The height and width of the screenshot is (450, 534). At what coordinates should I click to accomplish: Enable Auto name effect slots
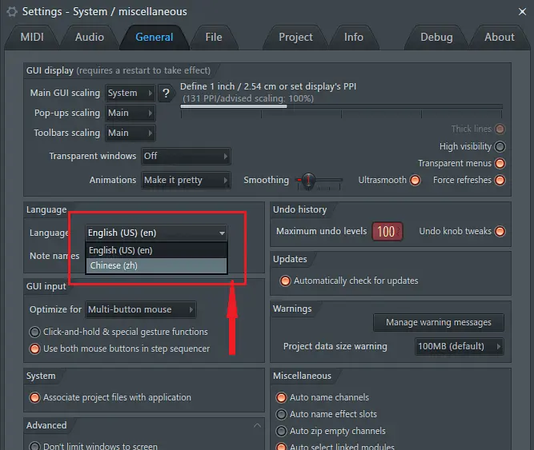pos(281,414)
